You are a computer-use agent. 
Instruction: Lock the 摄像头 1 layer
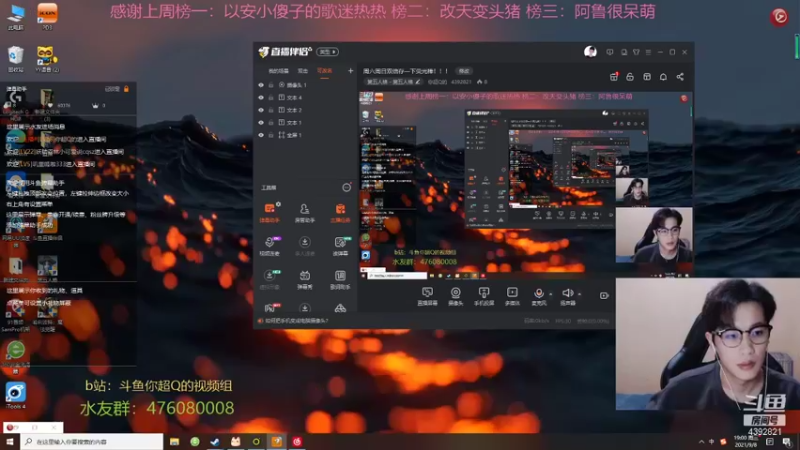(271, 85)
